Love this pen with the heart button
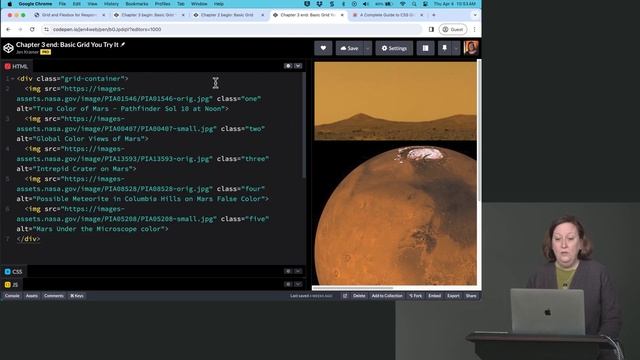This screenshot has width=640, height=360. point(323,48)
